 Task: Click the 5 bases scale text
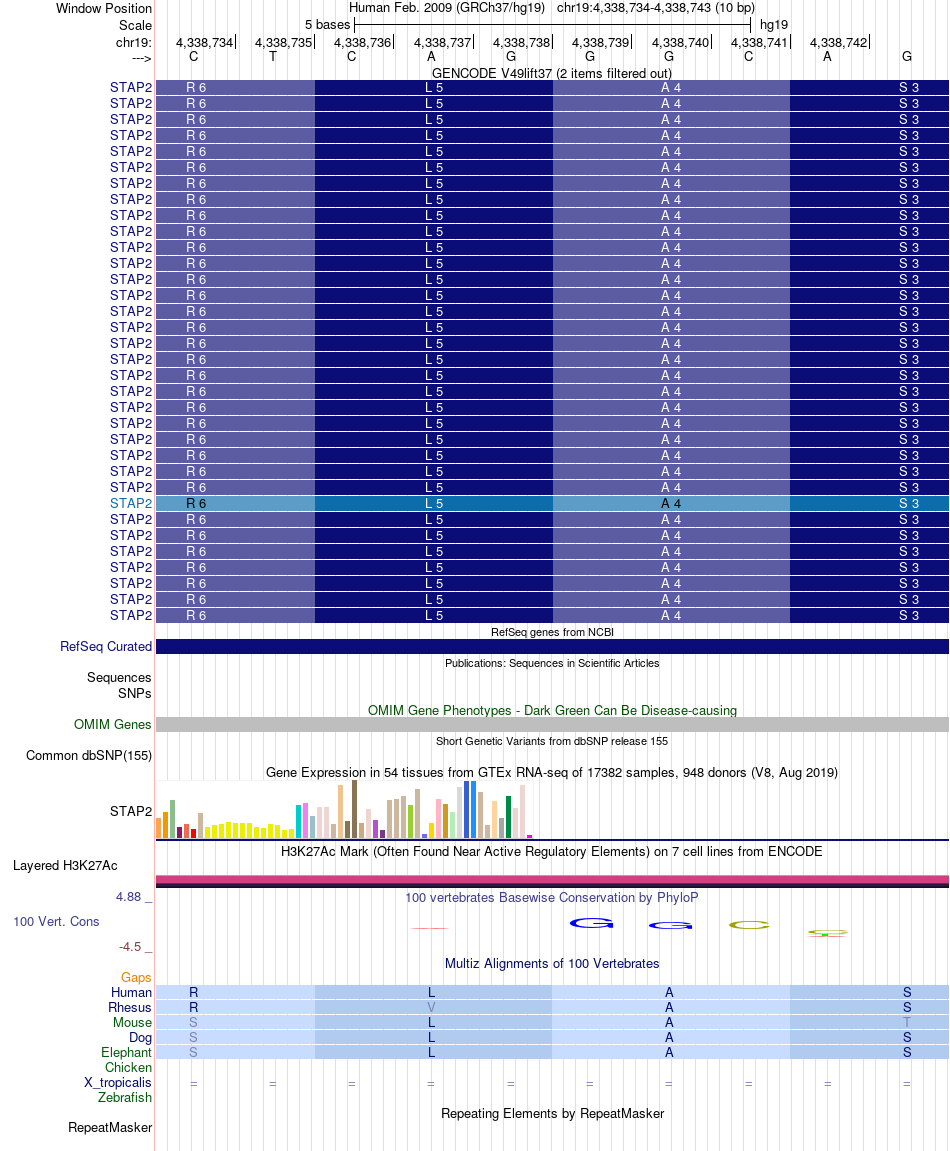tap(327, 25)
